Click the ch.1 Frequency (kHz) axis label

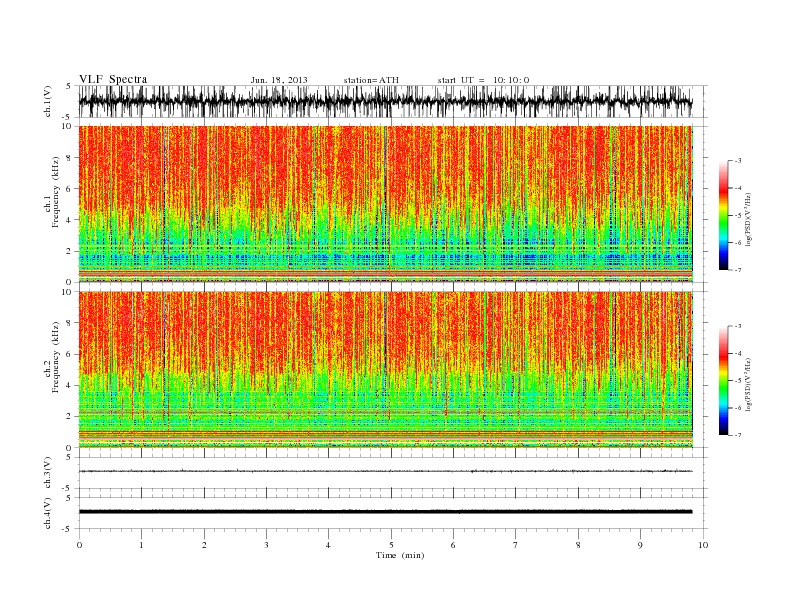[53, 192]
